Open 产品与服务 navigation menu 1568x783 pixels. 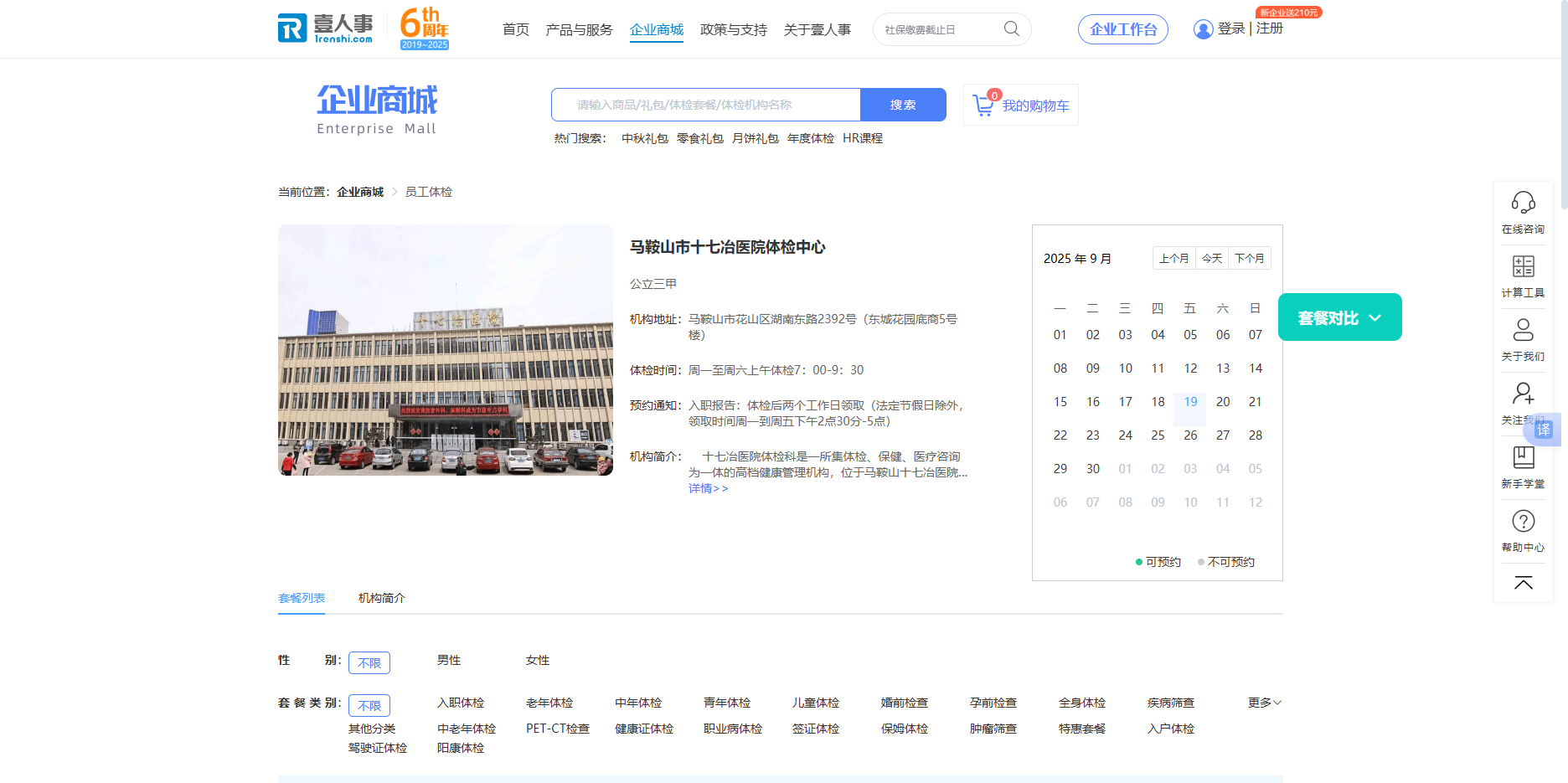coord(579,29)
